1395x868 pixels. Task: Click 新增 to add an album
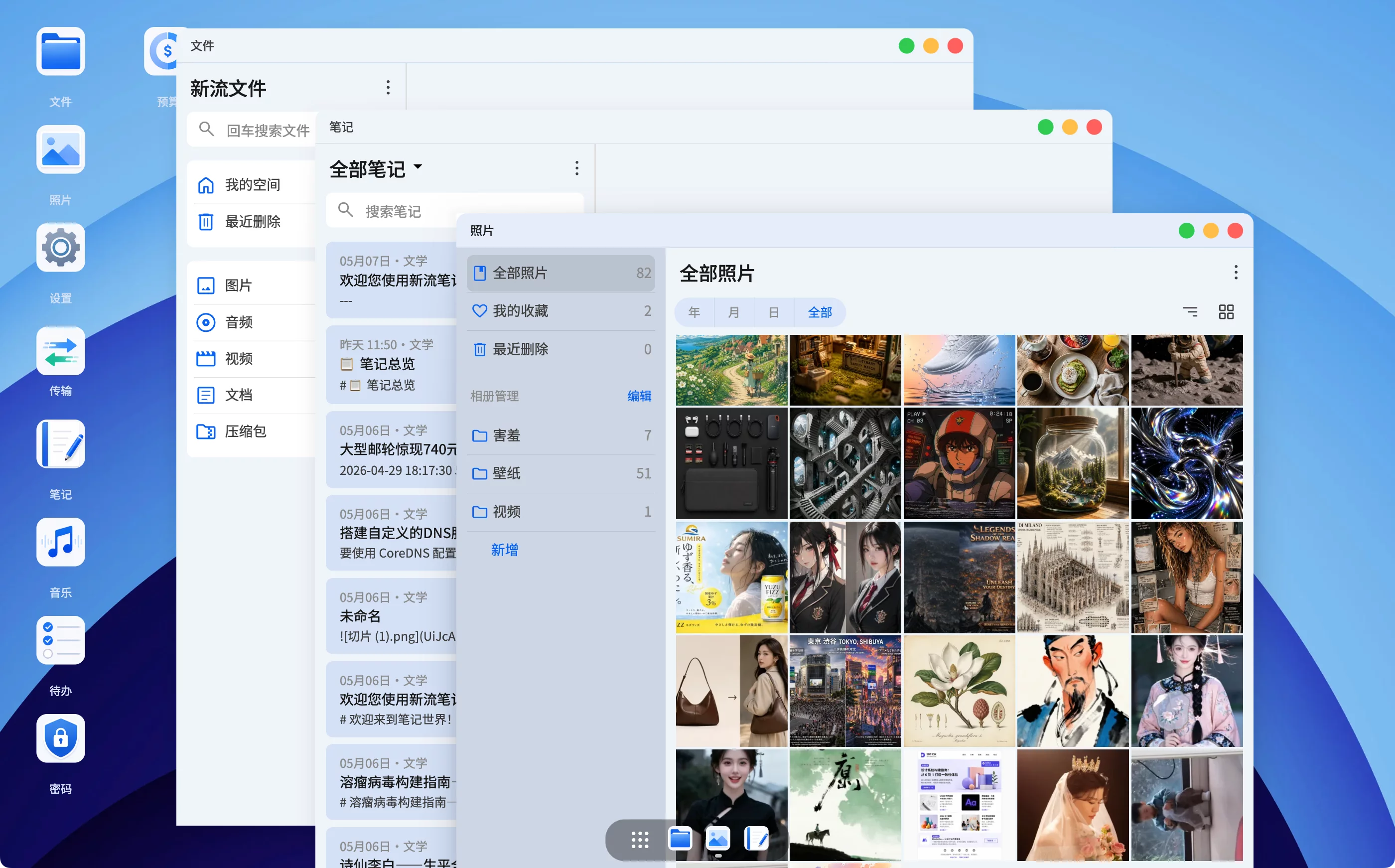point(504,550)
